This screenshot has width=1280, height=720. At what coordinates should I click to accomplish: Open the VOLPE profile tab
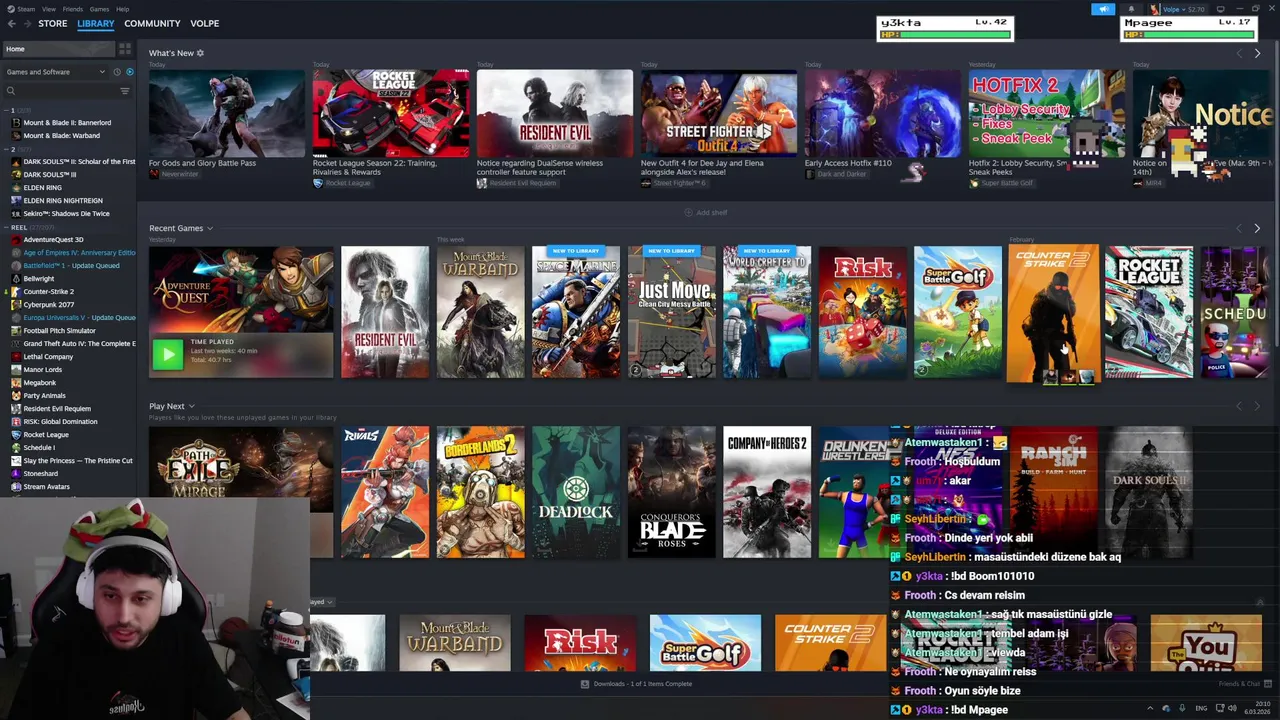[x=204, y=23]
